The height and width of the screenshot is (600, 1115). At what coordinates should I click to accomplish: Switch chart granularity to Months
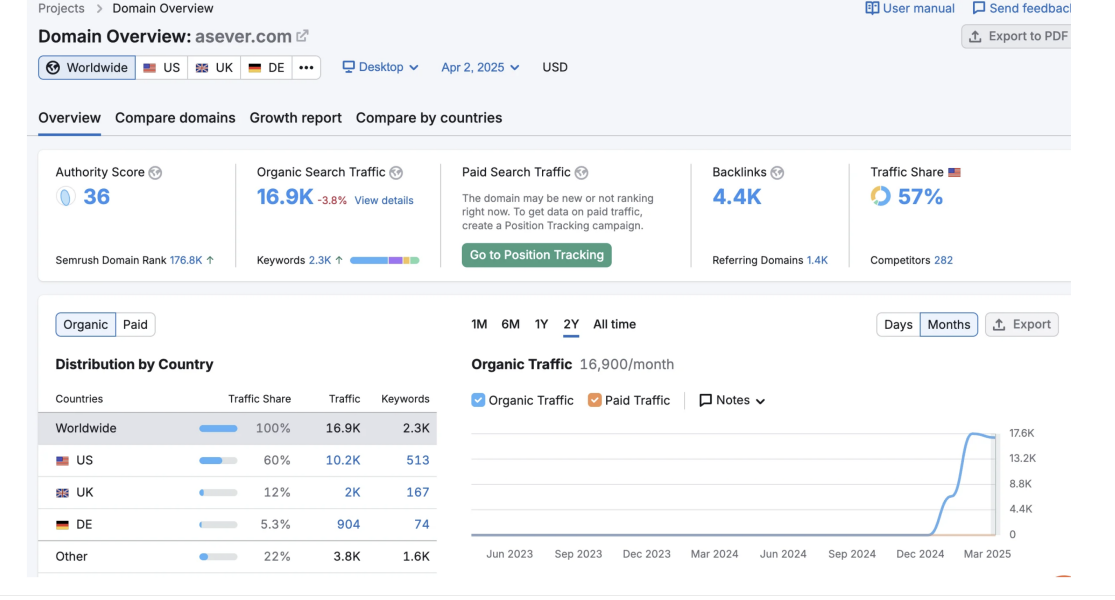[x=949, y=325]
